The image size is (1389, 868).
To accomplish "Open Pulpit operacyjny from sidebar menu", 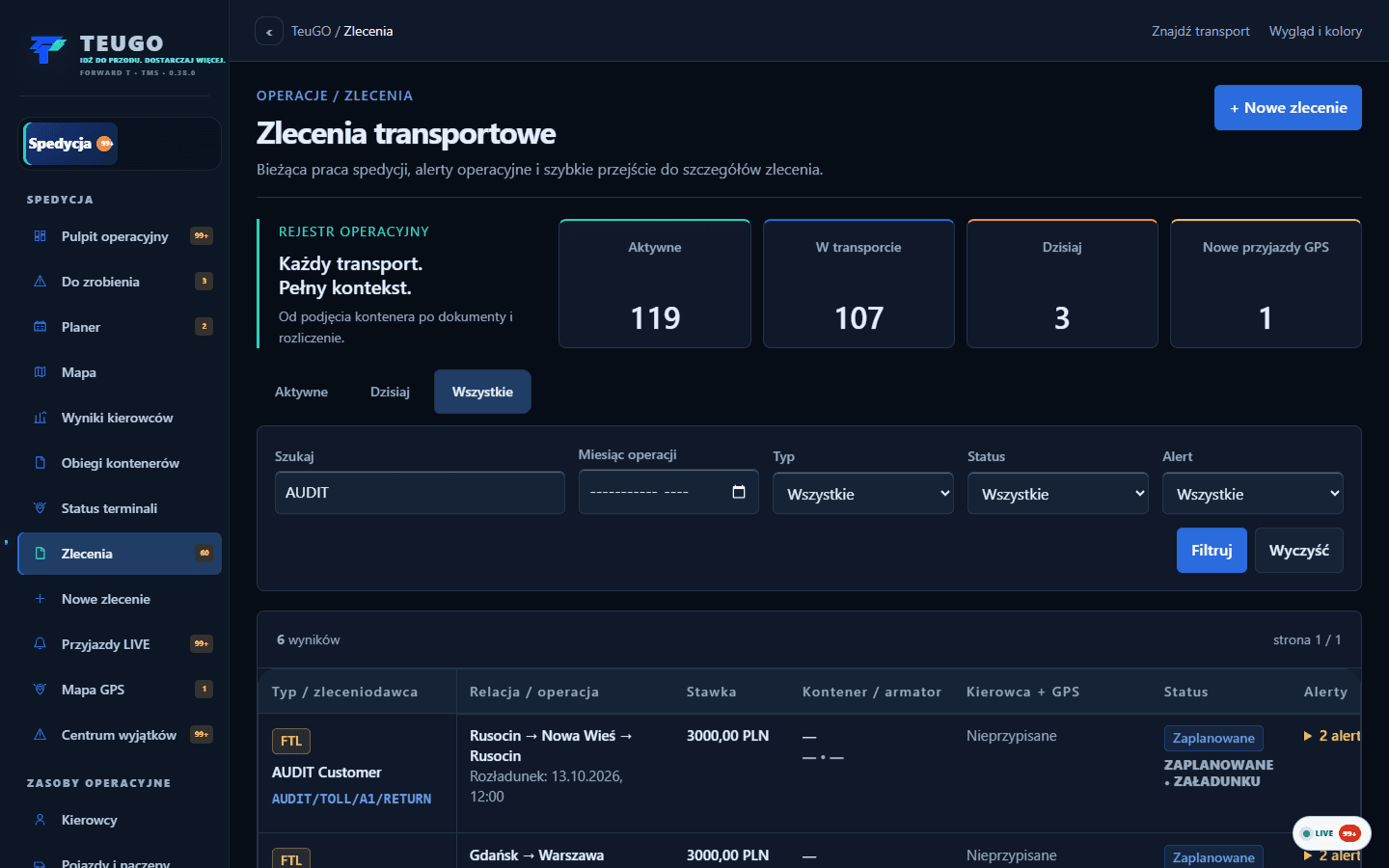I will (x=120, y=236).
